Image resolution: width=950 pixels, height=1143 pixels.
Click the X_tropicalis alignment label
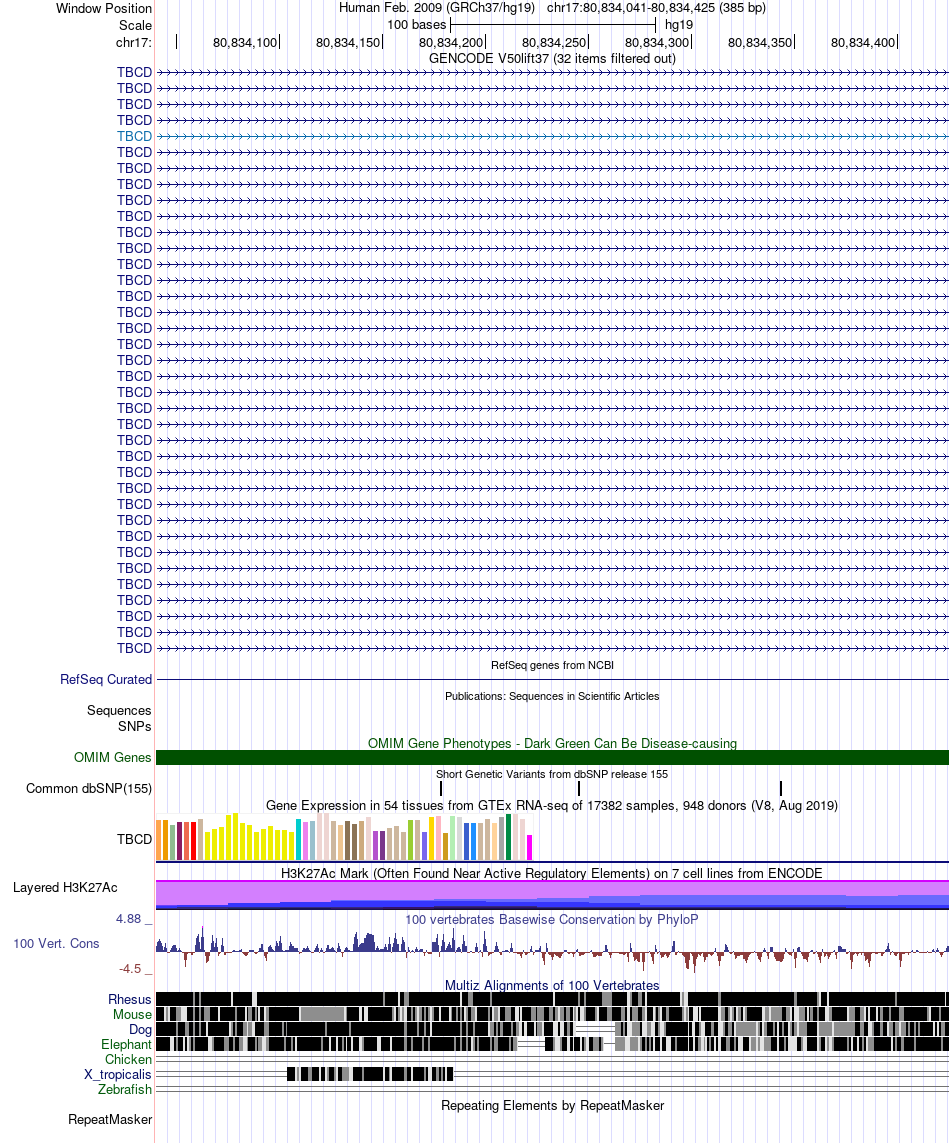pos(117,1074)
